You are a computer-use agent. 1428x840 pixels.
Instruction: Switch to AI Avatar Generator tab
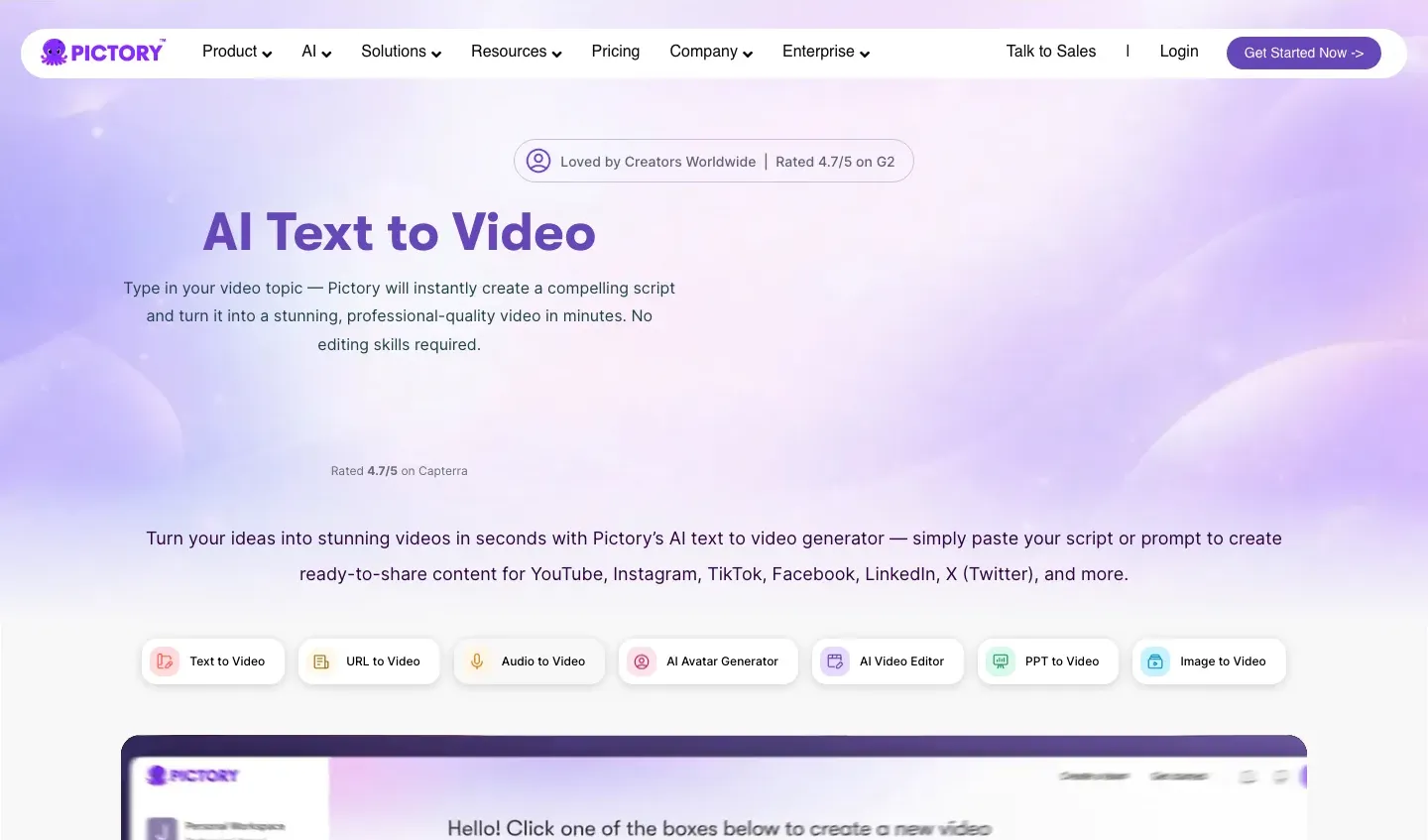click(708, 661)
